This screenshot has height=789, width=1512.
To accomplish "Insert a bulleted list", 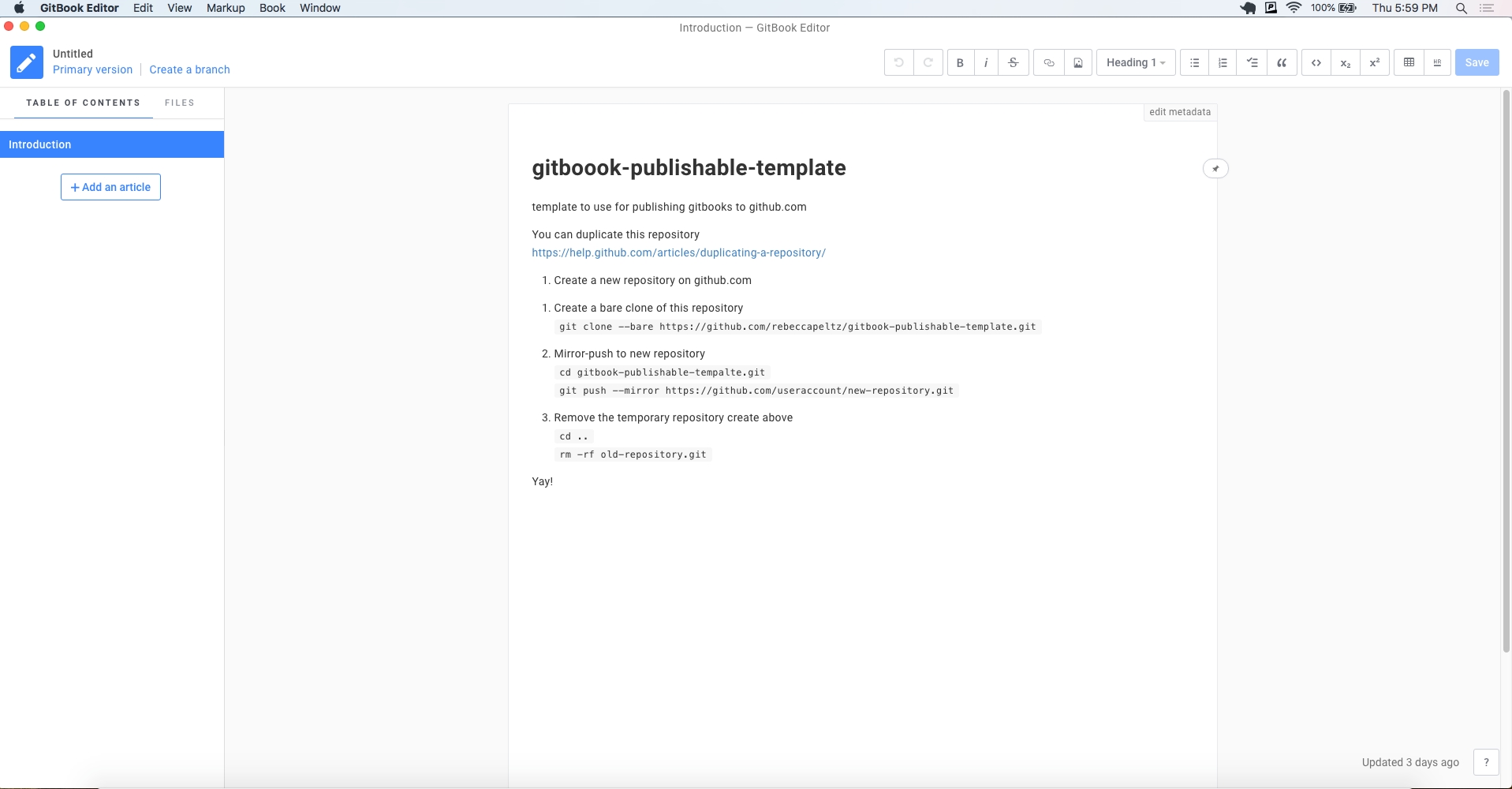I will click(1194, 63).
